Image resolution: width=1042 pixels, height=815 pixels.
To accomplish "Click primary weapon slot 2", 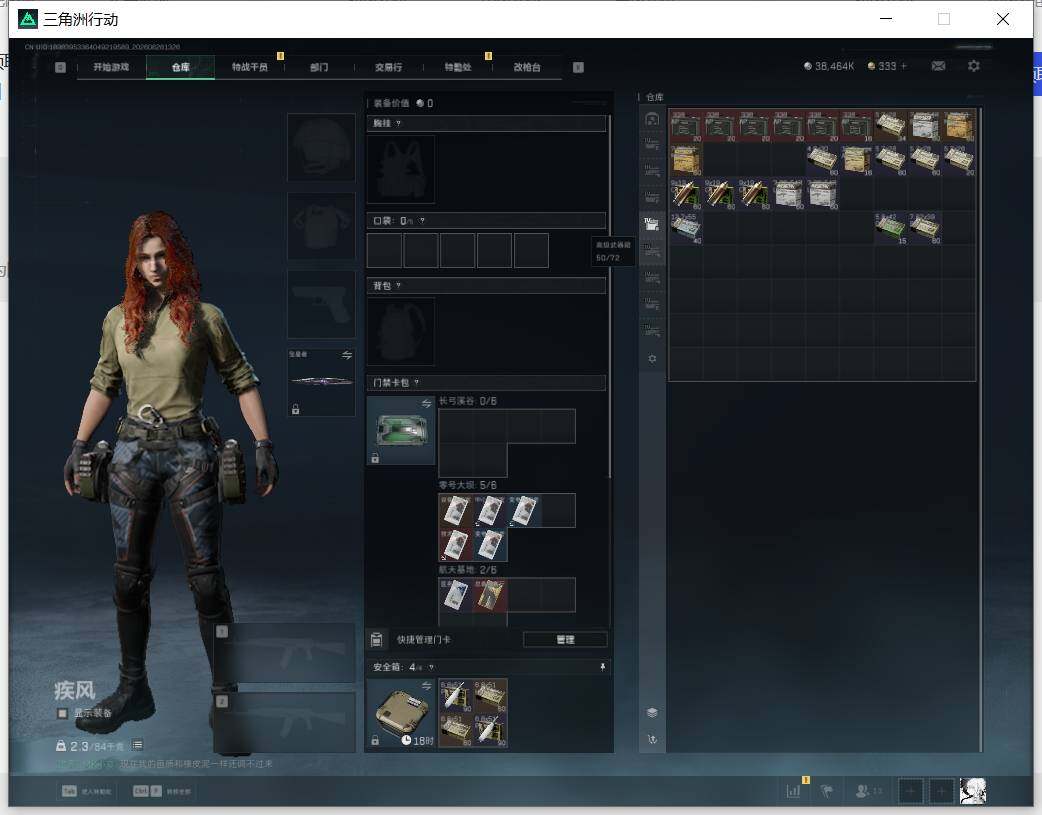I will 285,723.
